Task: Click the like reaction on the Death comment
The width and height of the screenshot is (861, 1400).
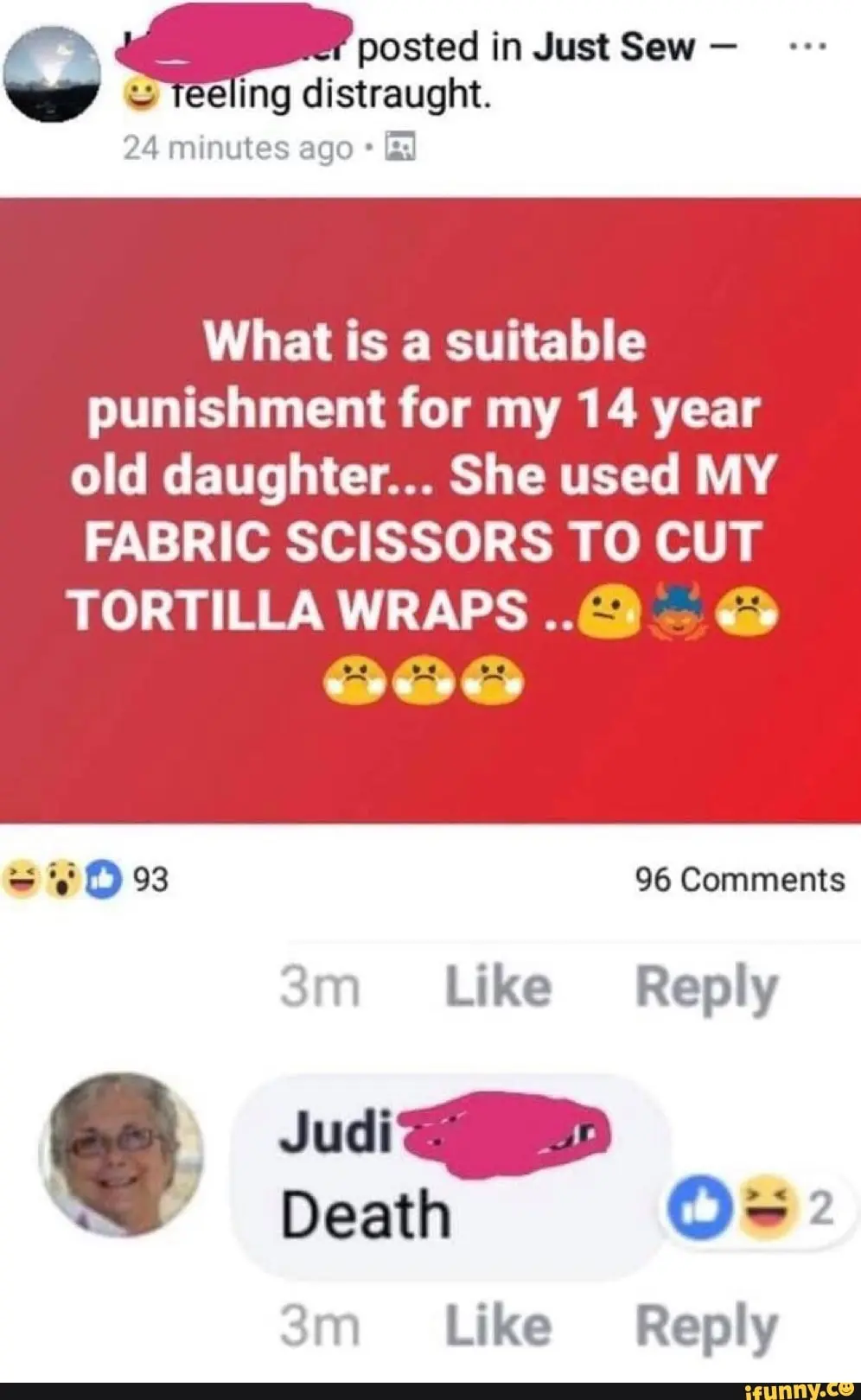Action: pyautogui.click(x=699, y=1206)
